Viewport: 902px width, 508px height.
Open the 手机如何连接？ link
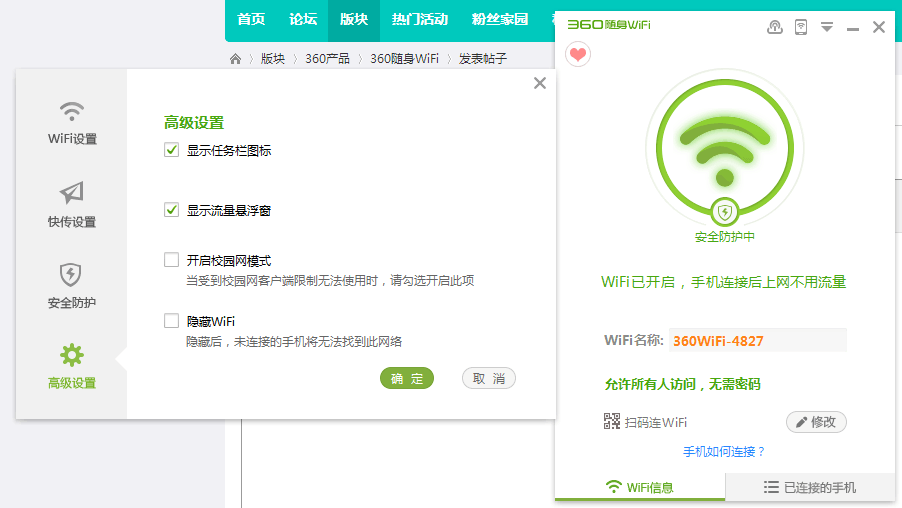(x=724, y=452)
